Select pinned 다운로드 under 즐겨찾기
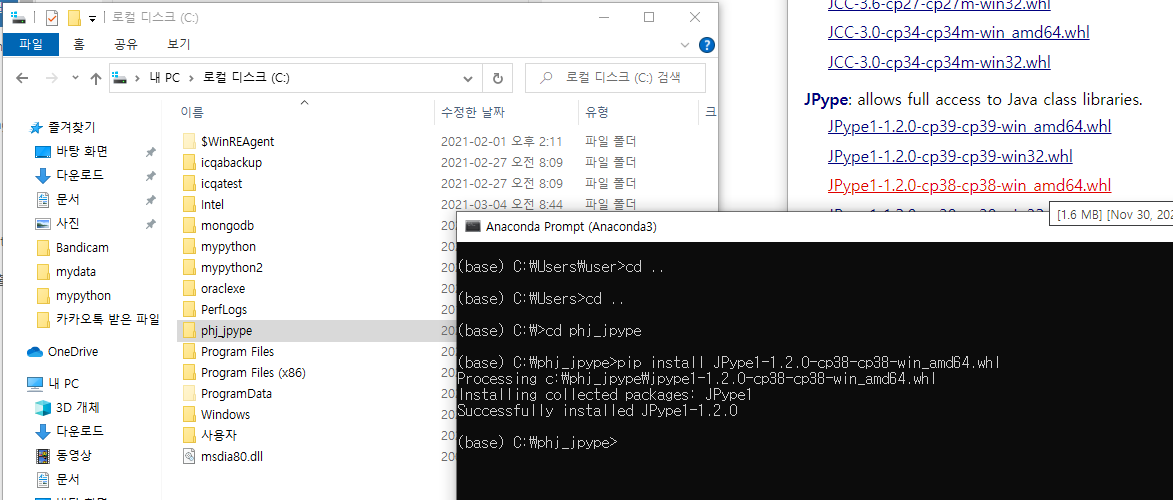This screenshot has height=500, width=1173. [79, 175]
